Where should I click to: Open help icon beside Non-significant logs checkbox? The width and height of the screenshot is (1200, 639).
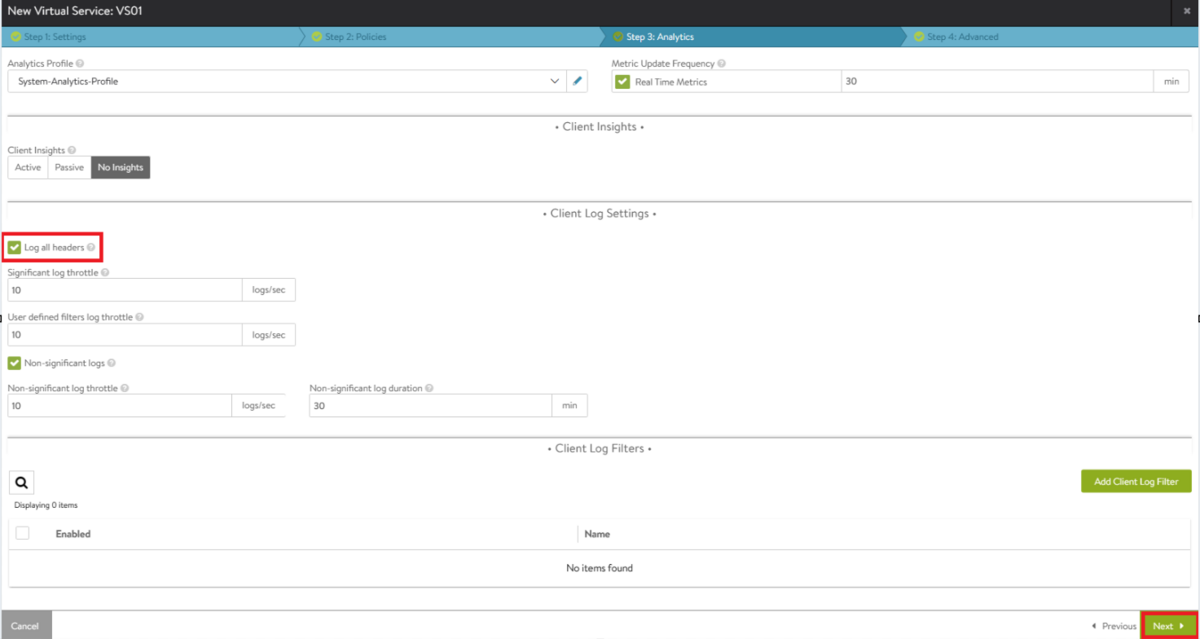111,364
